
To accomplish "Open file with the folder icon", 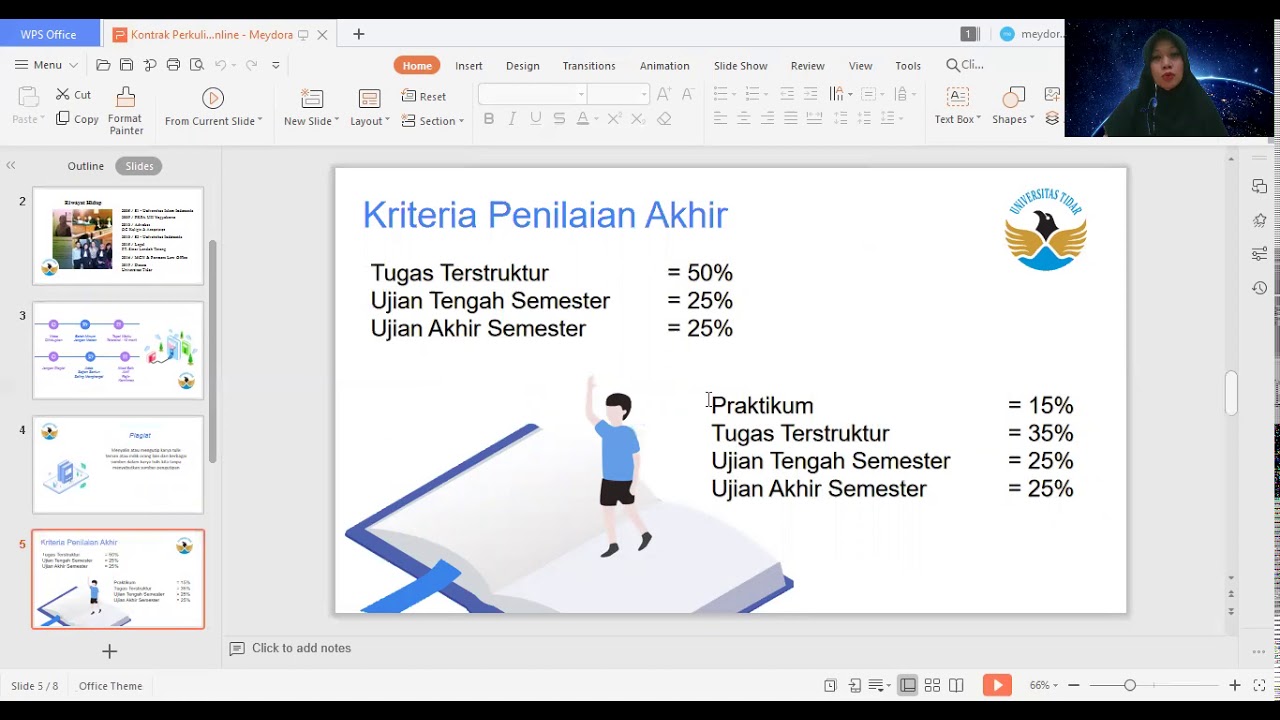I will (103, 65).
